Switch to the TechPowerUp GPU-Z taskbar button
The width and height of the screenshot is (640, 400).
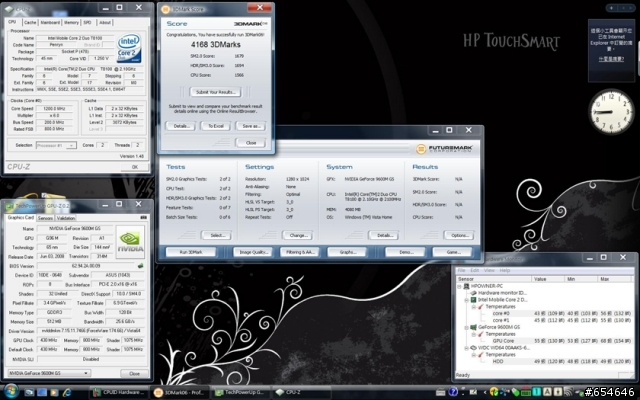(x=240, y=392)
